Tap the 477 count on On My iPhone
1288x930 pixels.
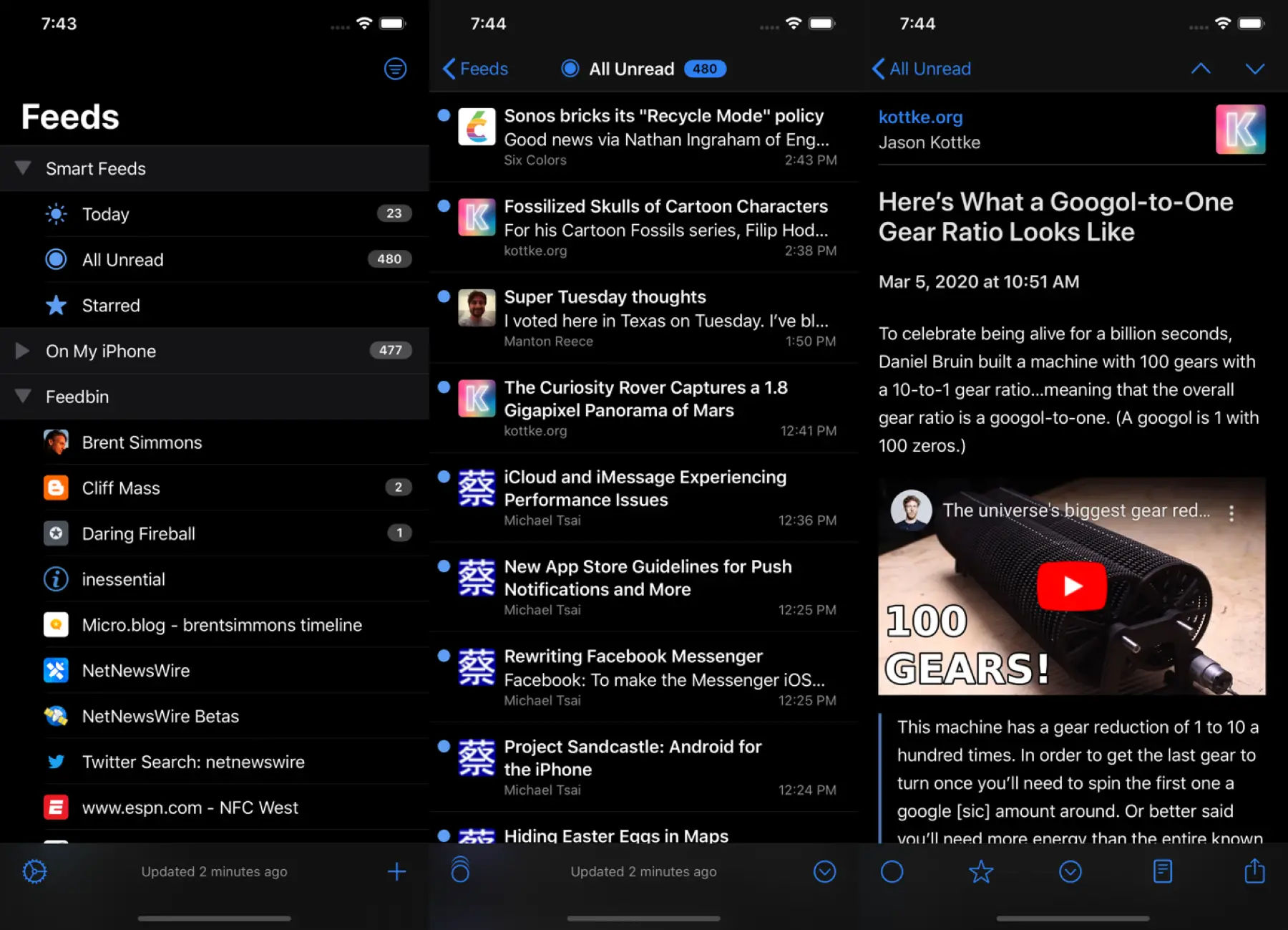click(x=391, y=350)
